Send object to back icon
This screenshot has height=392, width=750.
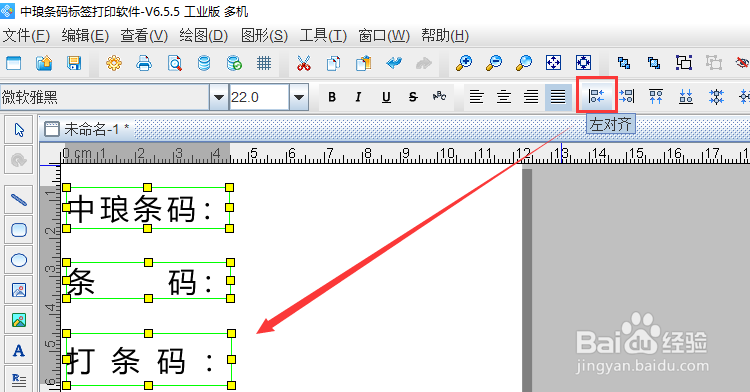click(654, 63)
